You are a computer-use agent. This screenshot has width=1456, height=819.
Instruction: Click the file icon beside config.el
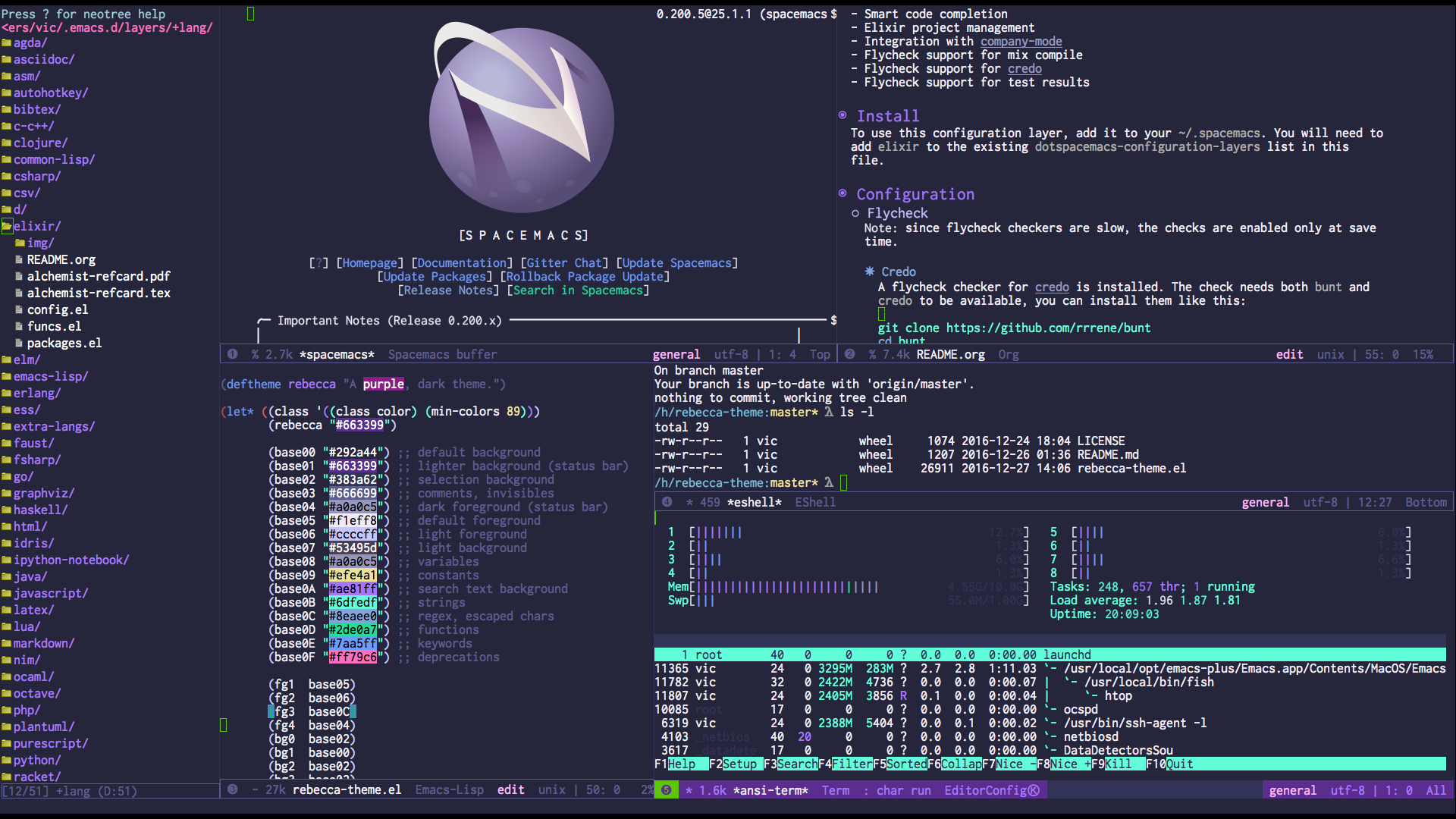[x=20, y=310]
